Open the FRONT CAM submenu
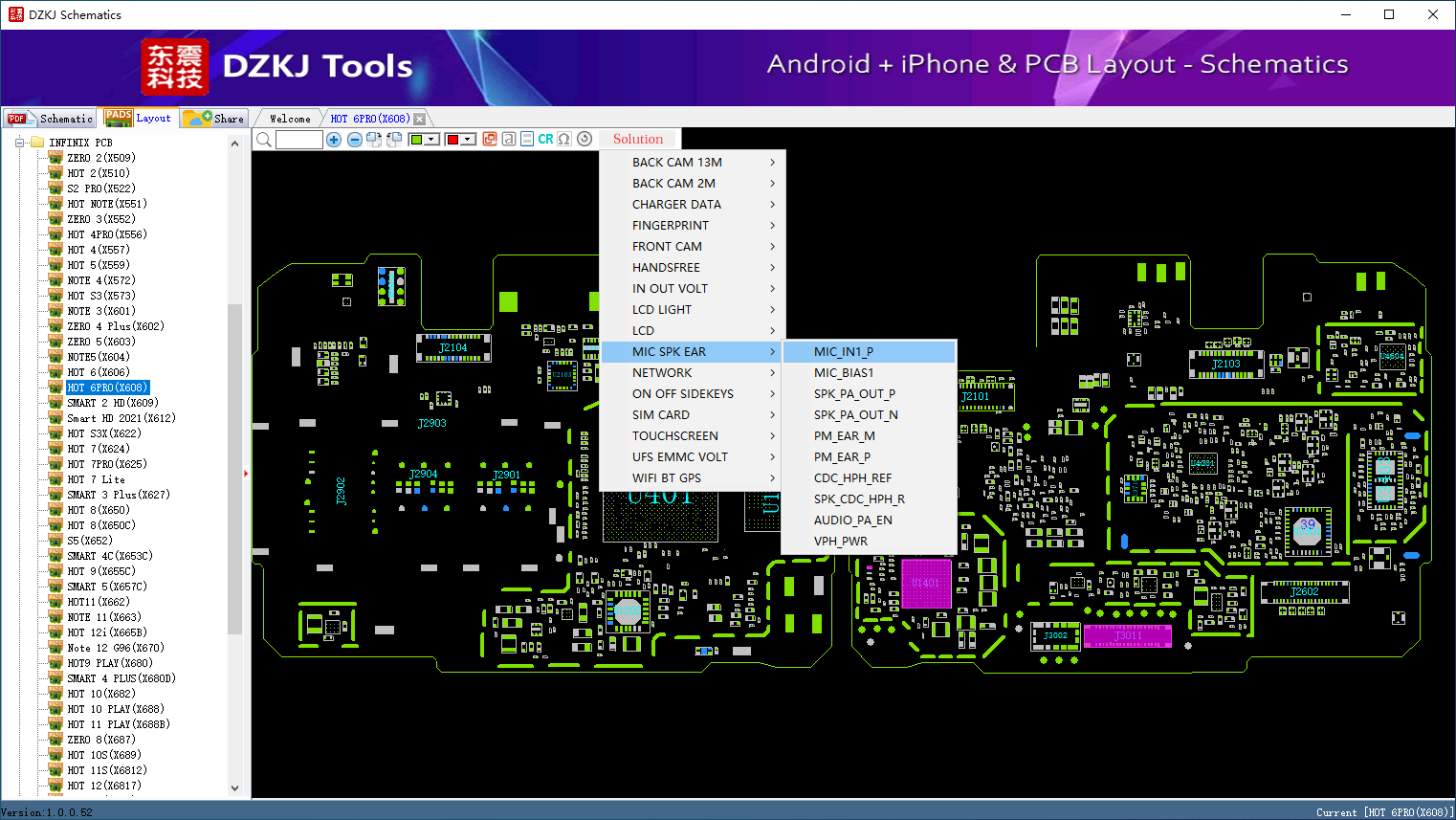 [693, 247]
